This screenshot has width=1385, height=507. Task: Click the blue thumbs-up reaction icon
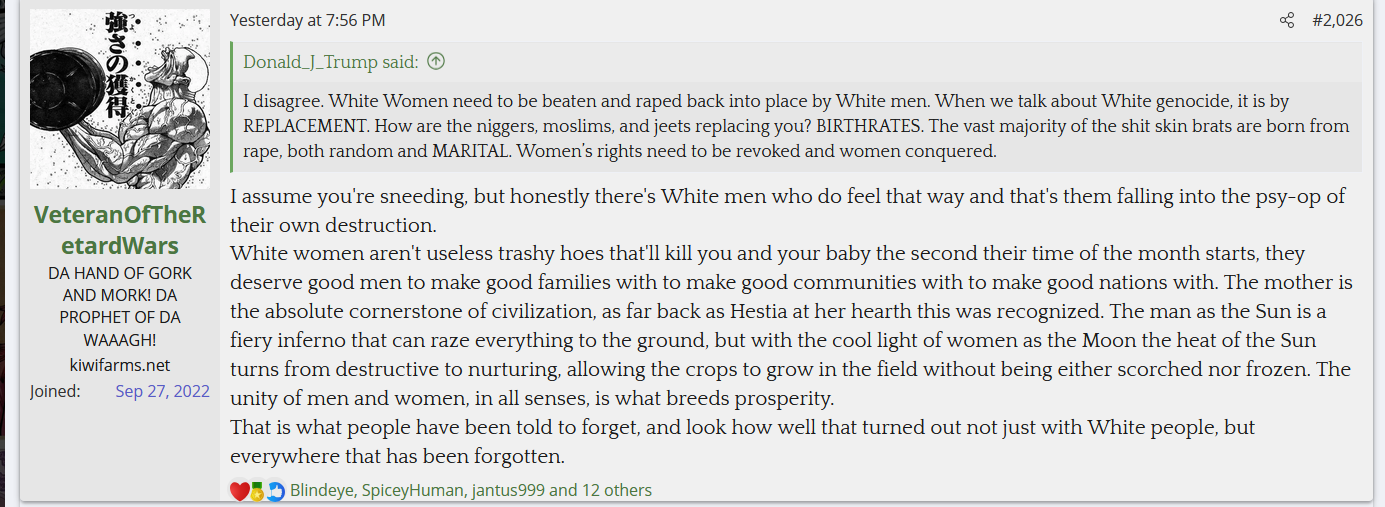click(275, 491)
